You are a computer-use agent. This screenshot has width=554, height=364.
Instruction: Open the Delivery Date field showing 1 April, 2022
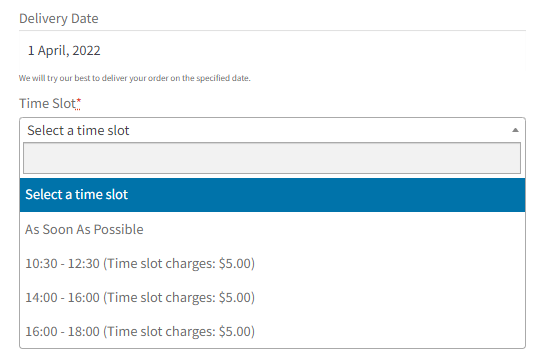coord(272,51)
